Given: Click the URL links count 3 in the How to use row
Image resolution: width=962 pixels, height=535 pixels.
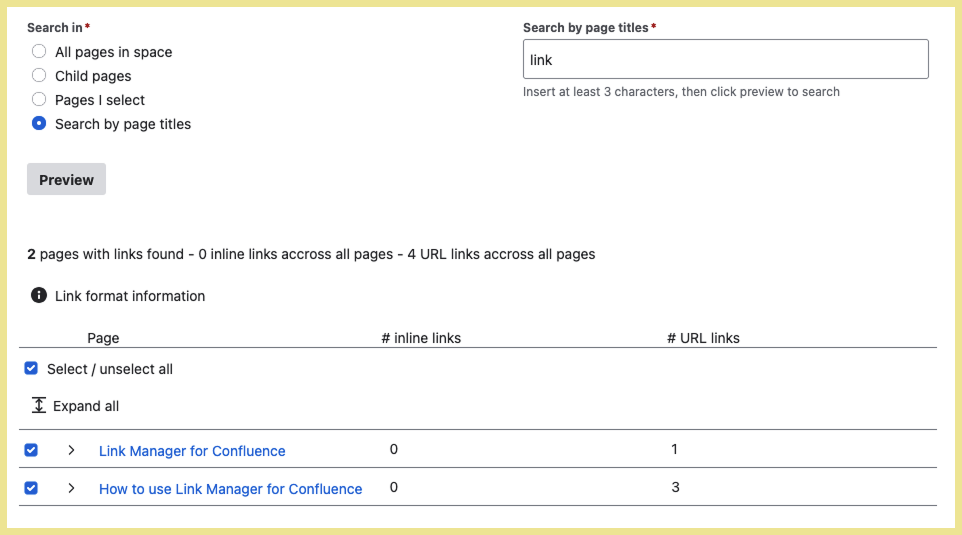Looking at the screenshot, I should click(675, 487).
